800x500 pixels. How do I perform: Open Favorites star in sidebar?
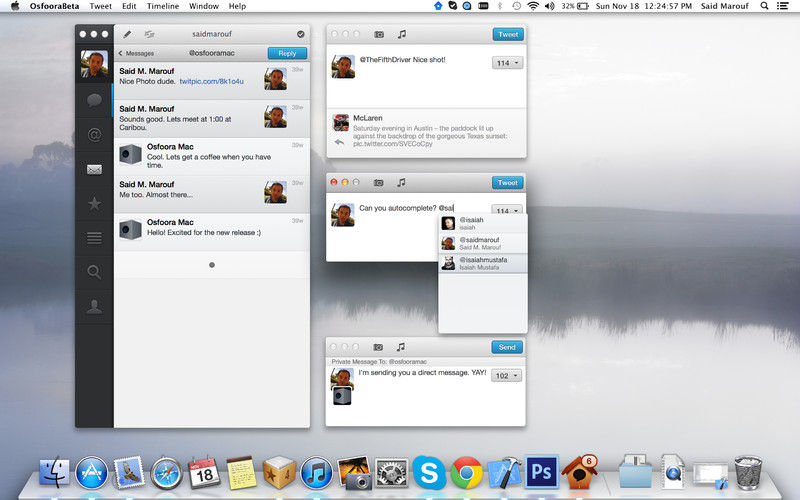94,204
